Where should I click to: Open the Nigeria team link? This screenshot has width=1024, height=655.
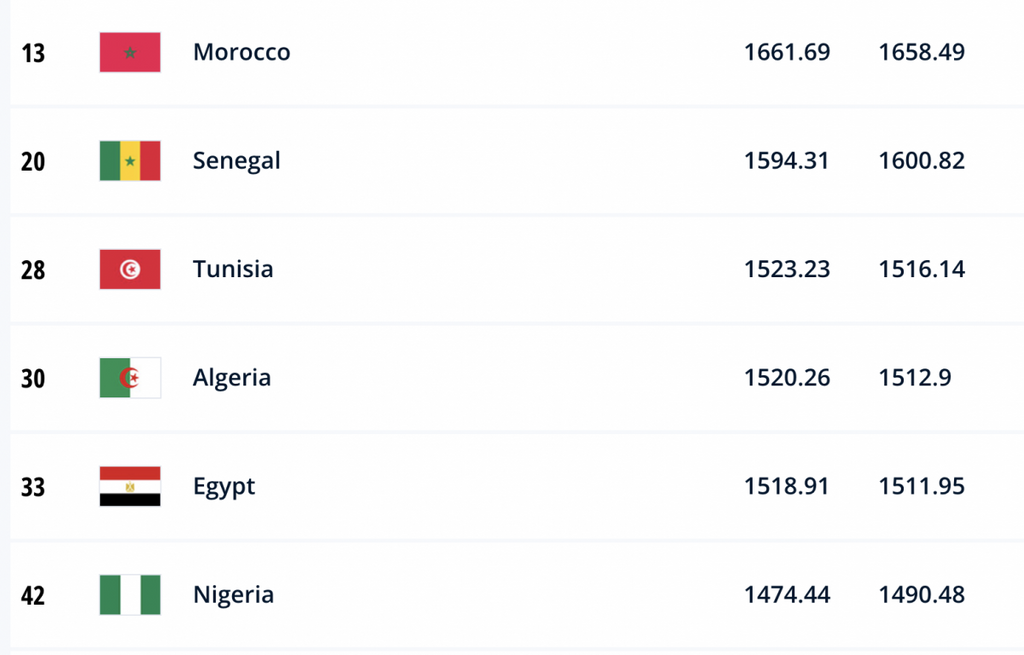point(233,595)
